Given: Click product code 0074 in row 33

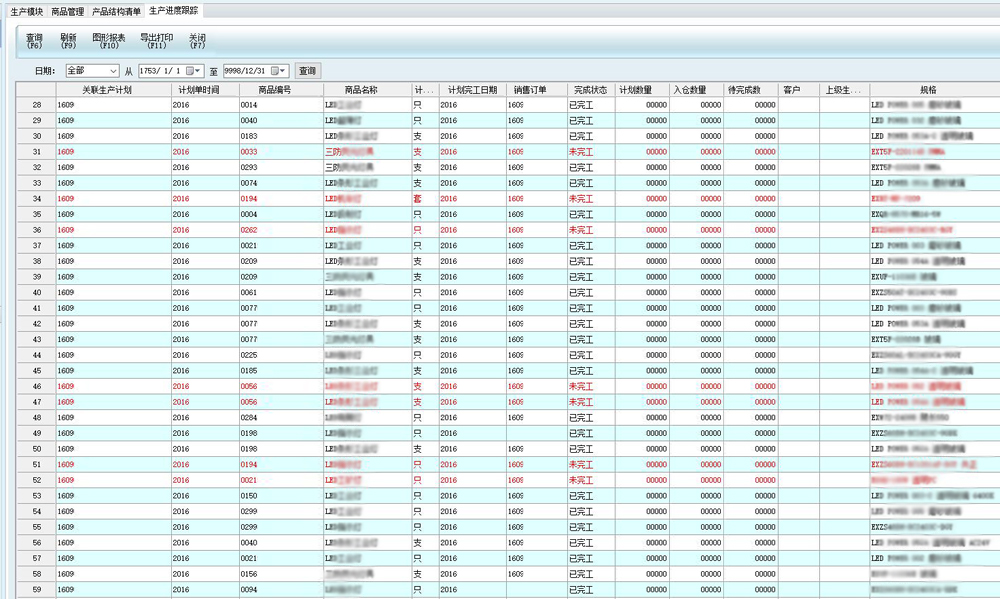Looking at the screenshot, I should click(249, 183).
